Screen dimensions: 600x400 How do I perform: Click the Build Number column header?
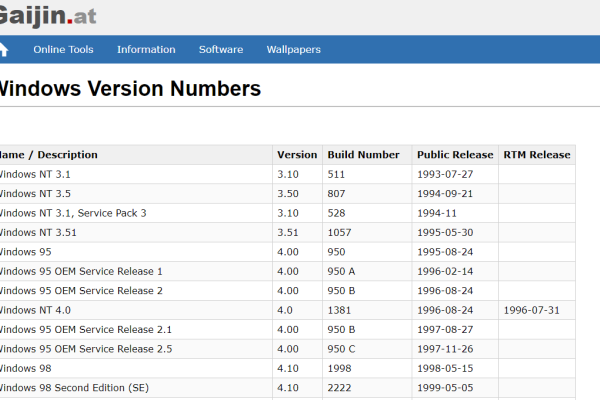363,155
